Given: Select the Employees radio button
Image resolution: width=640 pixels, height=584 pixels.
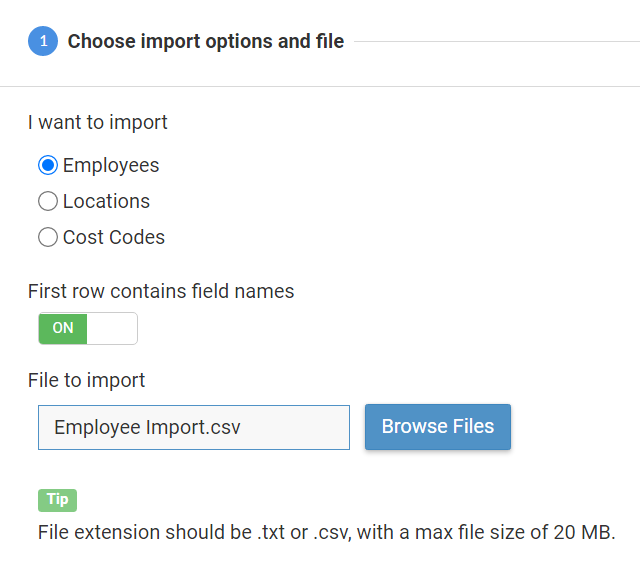Looking at the screenshot, I should [48, 165].
